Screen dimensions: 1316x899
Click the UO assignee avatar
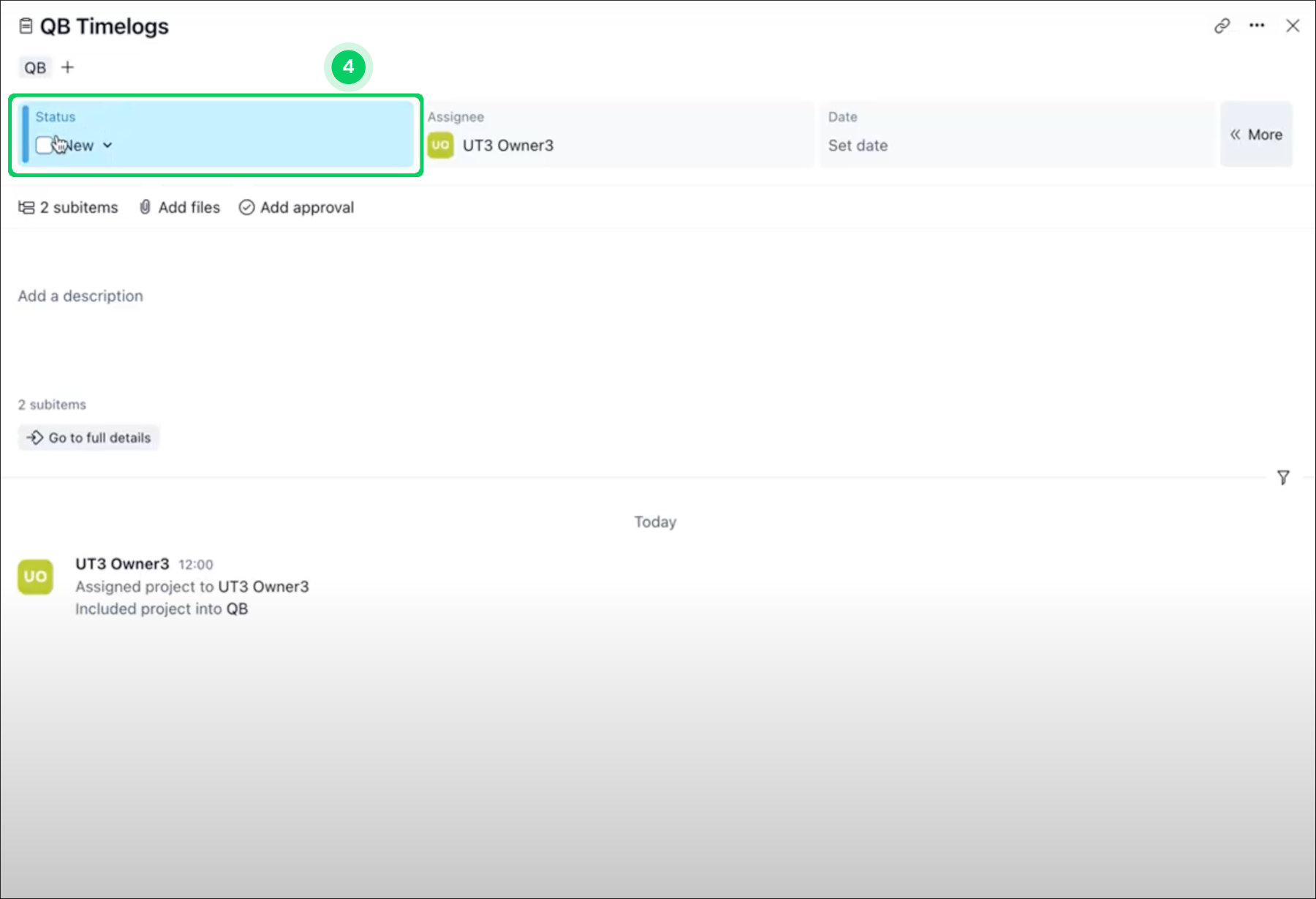pos(440,145)
